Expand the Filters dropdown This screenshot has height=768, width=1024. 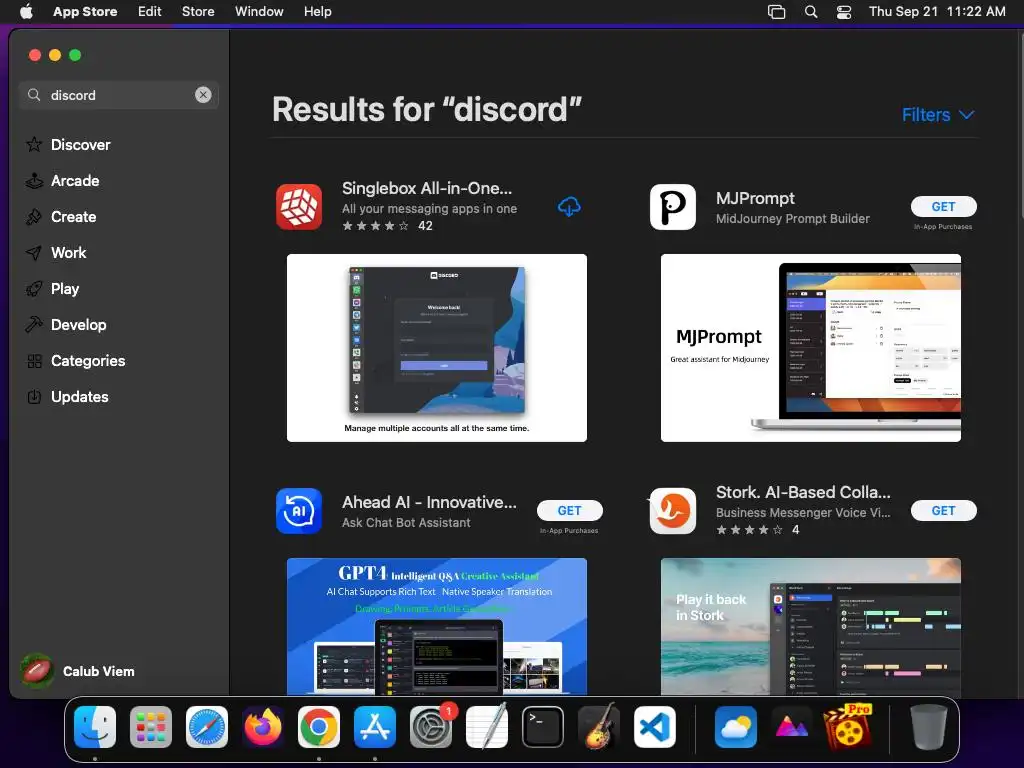(x=938, y=115)
